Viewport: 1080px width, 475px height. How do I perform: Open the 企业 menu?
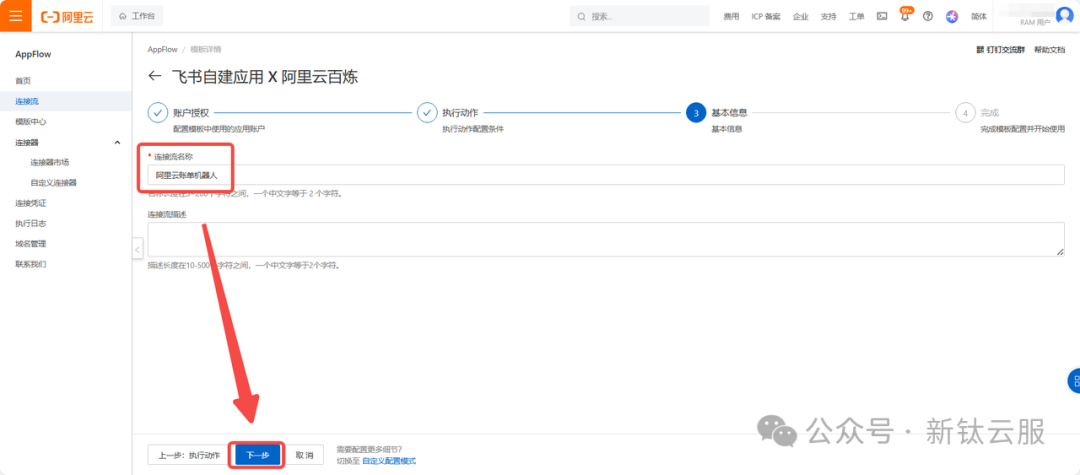800,17
